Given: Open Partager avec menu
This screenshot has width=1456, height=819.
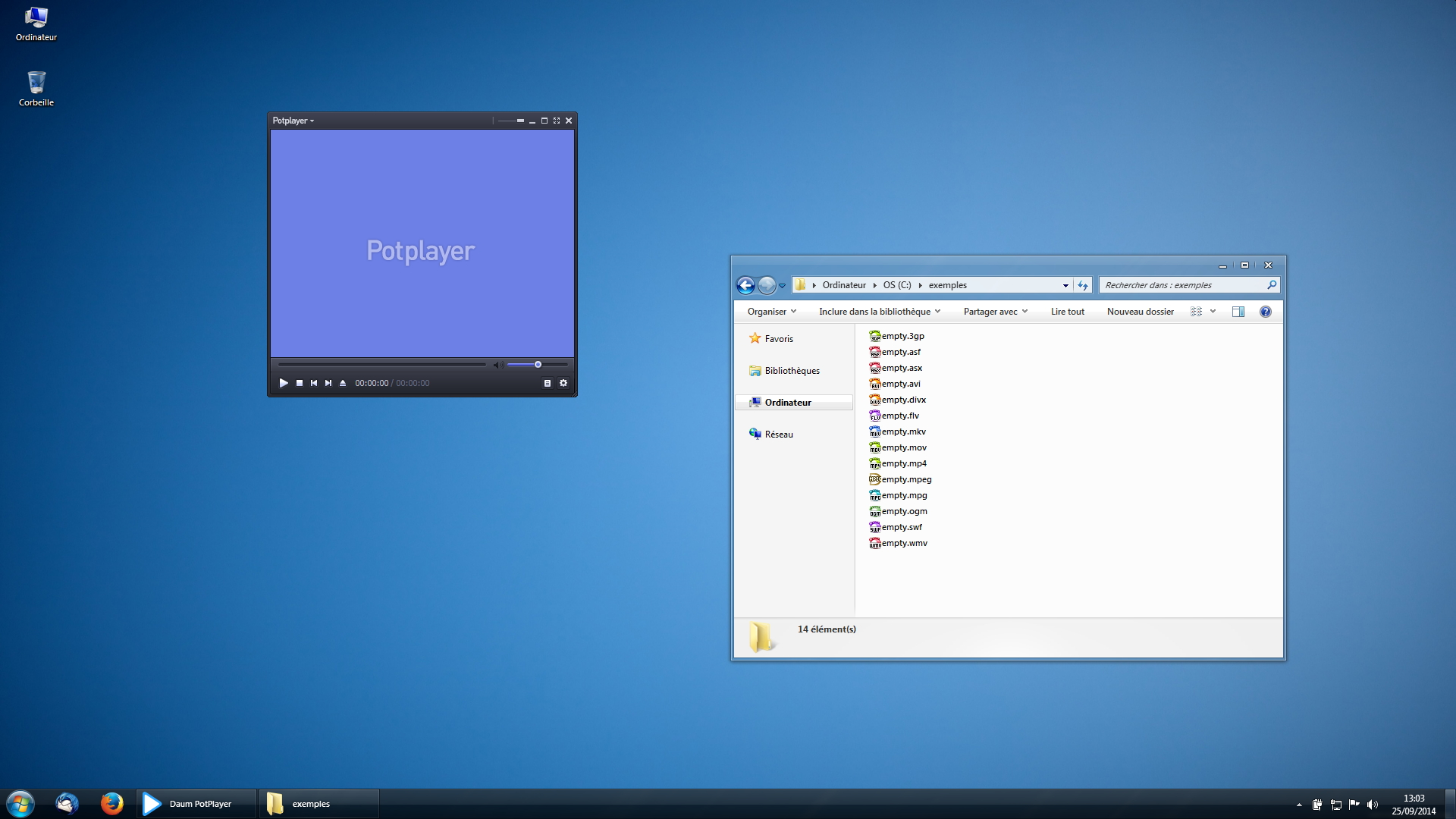Looking at the screenshot, I should click(x=996, y=312).
